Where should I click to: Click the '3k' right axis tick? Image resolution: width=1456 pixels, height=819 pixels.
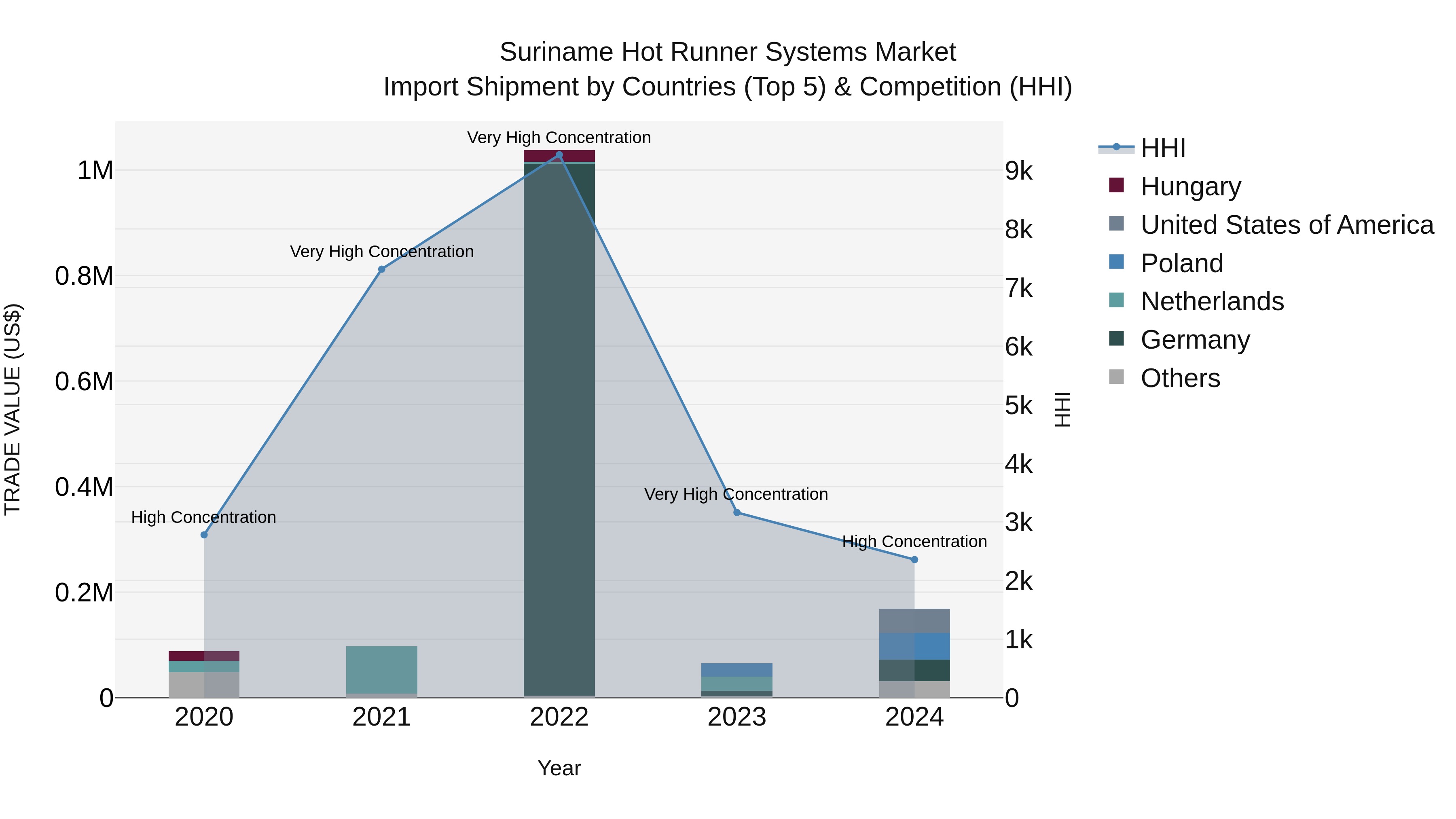click(1018, 522)
